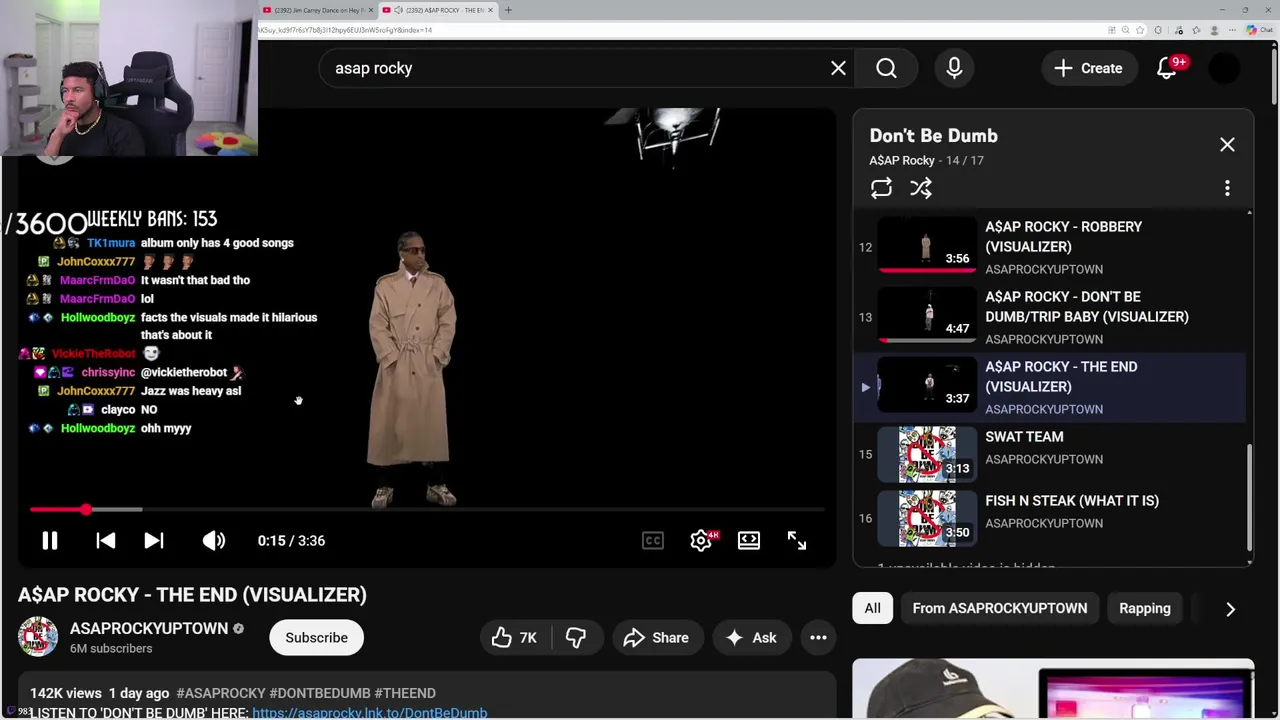Enter full screen mode
The height and width of the screenshot is (720, 1280).
(797, 541)
